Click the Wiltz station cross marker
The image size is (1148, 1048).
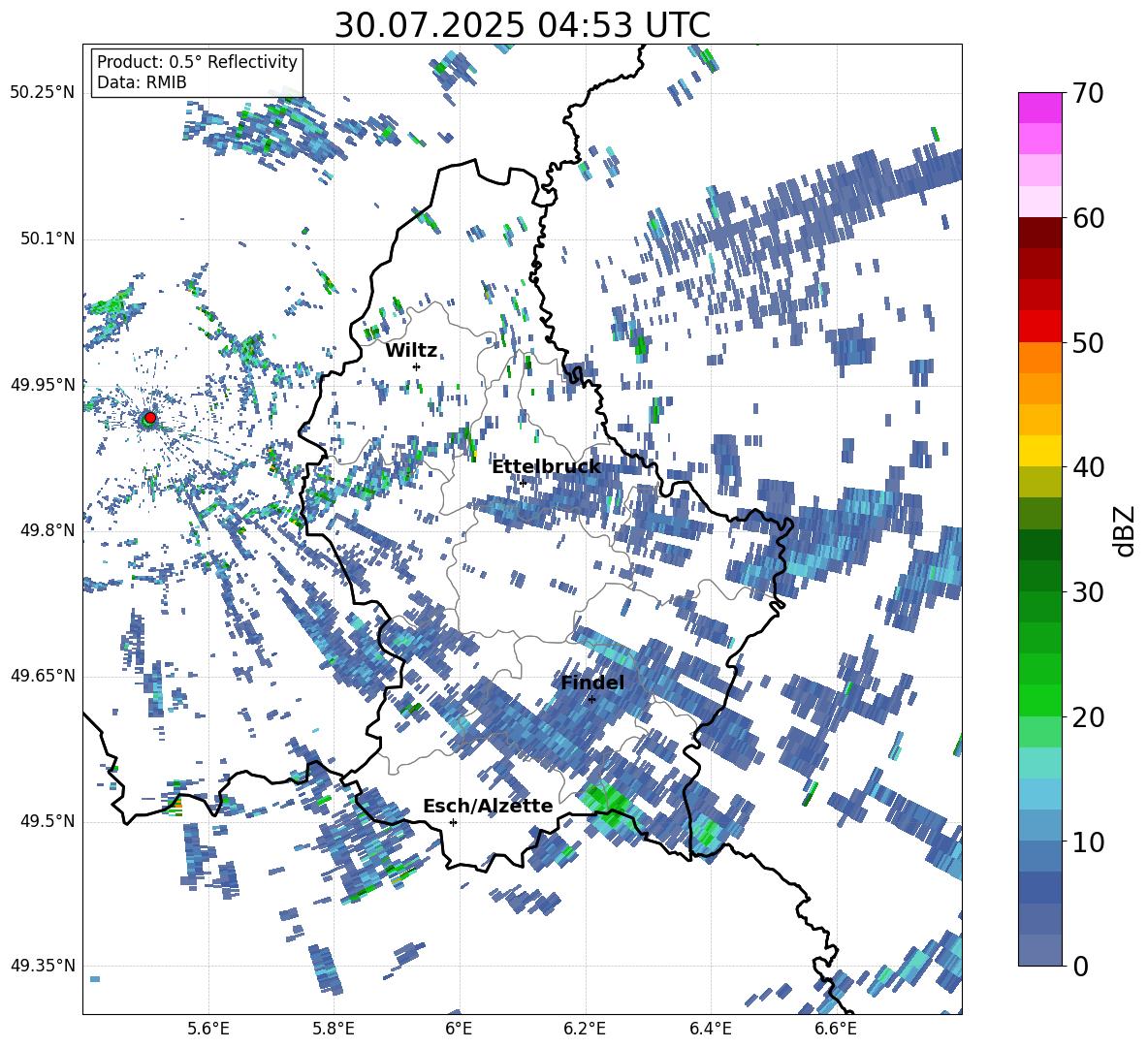pos(417,366)
